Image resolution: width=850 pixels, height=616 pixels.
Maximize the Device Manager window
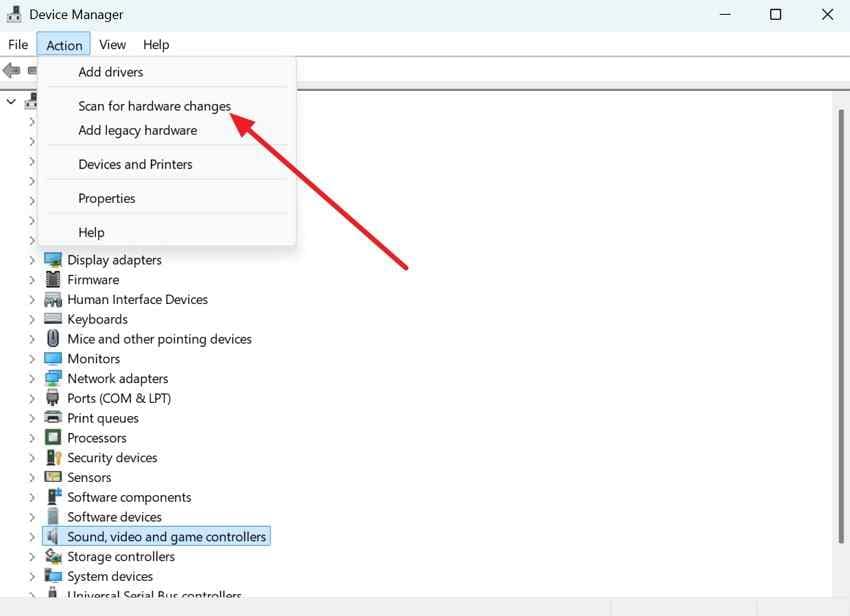776,15
